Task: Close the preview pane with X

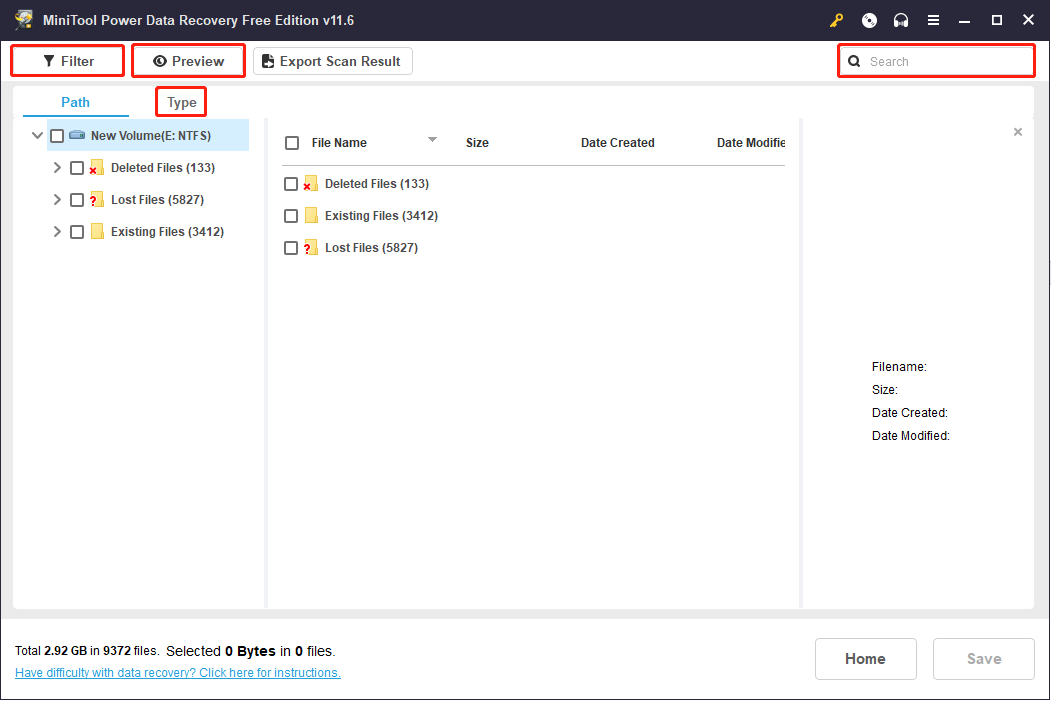Action: pos(1018,132)
